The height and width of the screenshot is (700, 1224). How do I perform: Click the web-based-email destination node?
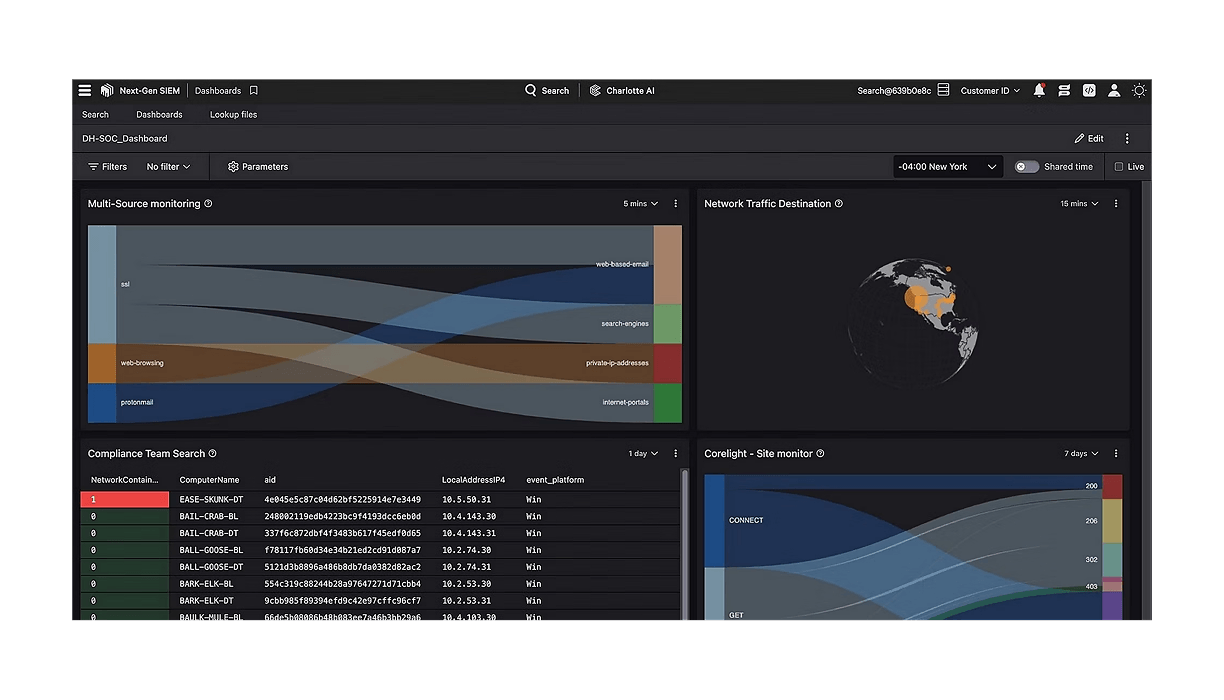(x=668, y=264)
